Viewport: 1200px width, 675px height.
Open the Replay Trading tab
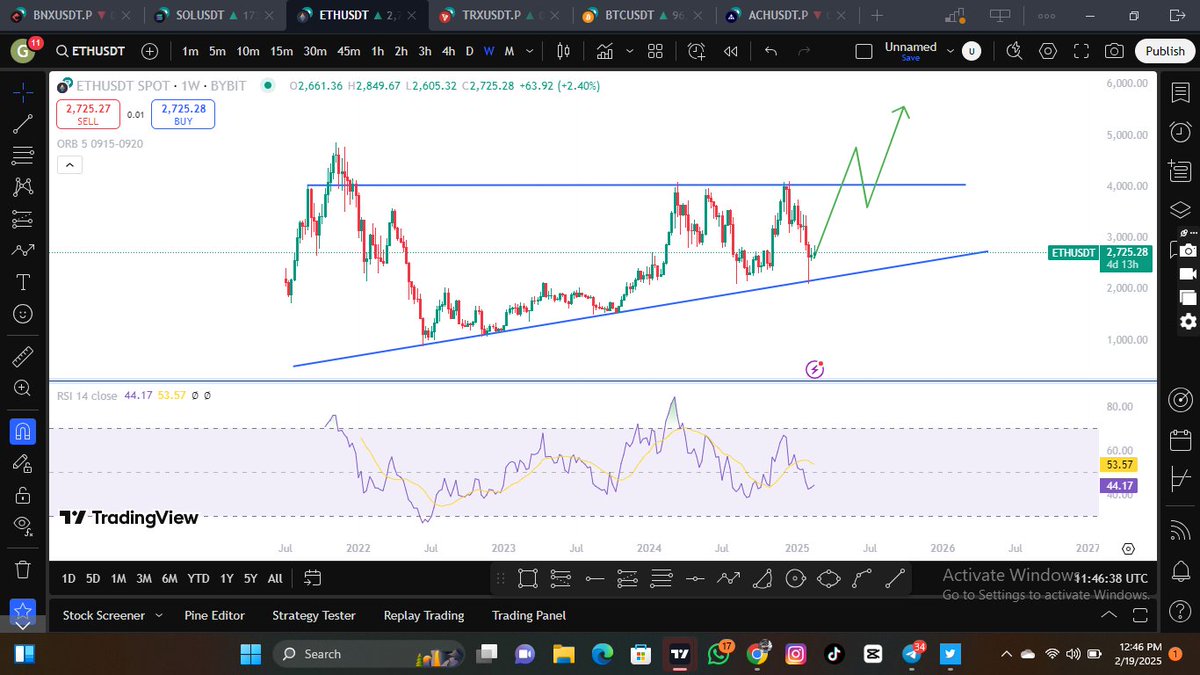(x=424, y=615)
